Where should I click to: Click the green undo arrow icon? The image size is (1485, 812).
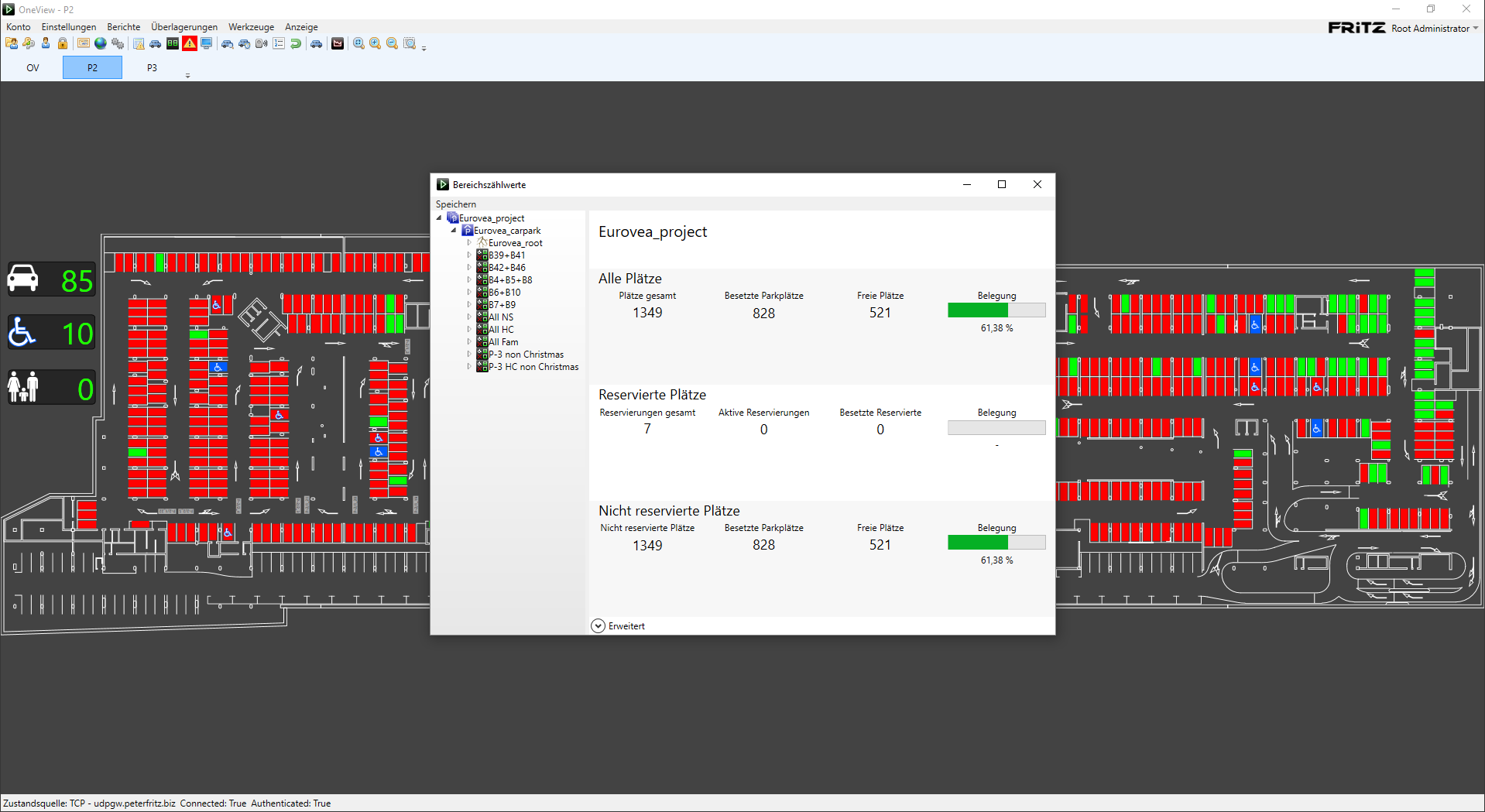pyautogui.click(x=296, y=43)
